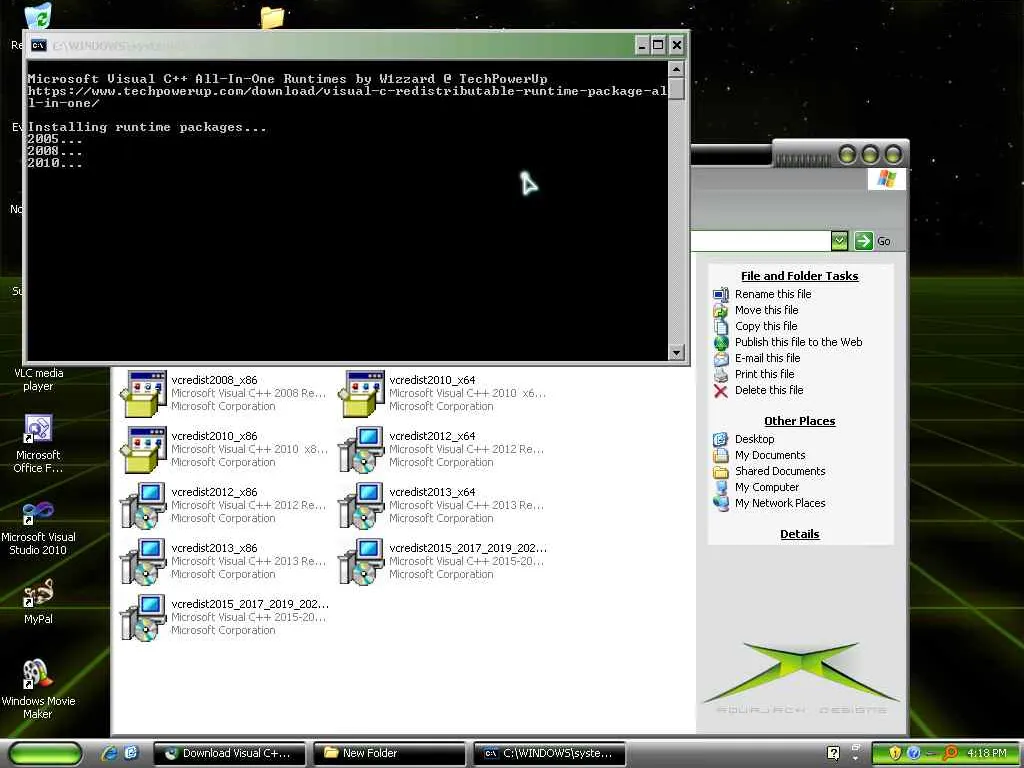Click Print this file

pos(764,374)
